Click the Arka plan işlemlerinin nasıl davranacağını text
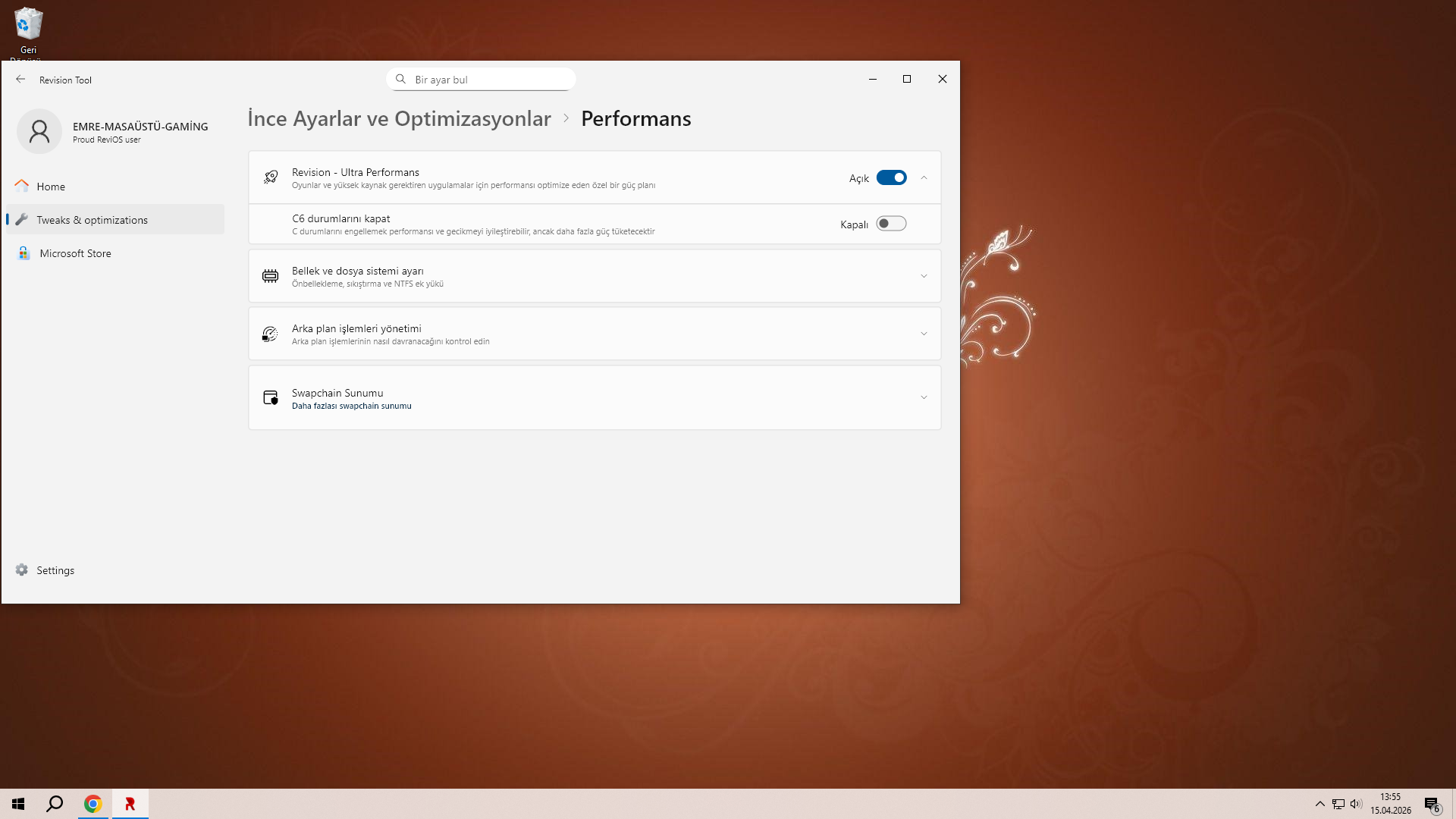 391,341
